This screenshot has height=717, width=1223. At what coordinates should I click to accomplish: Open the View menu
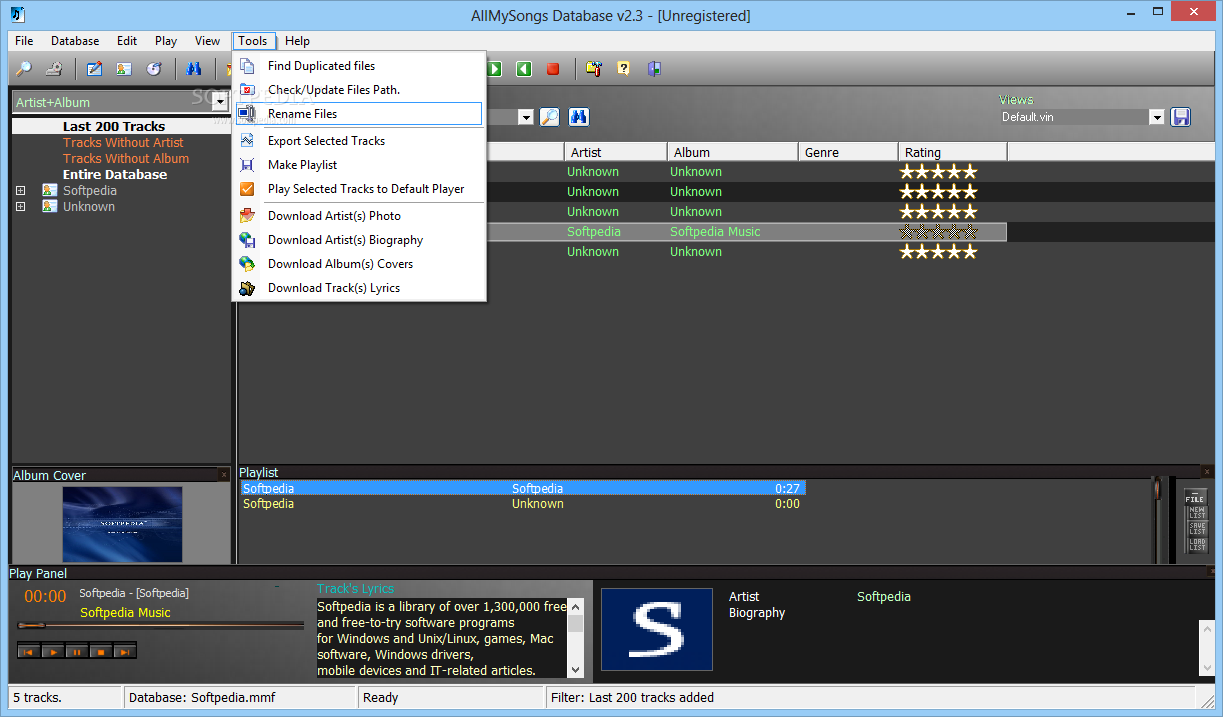[x=207, y=41]
